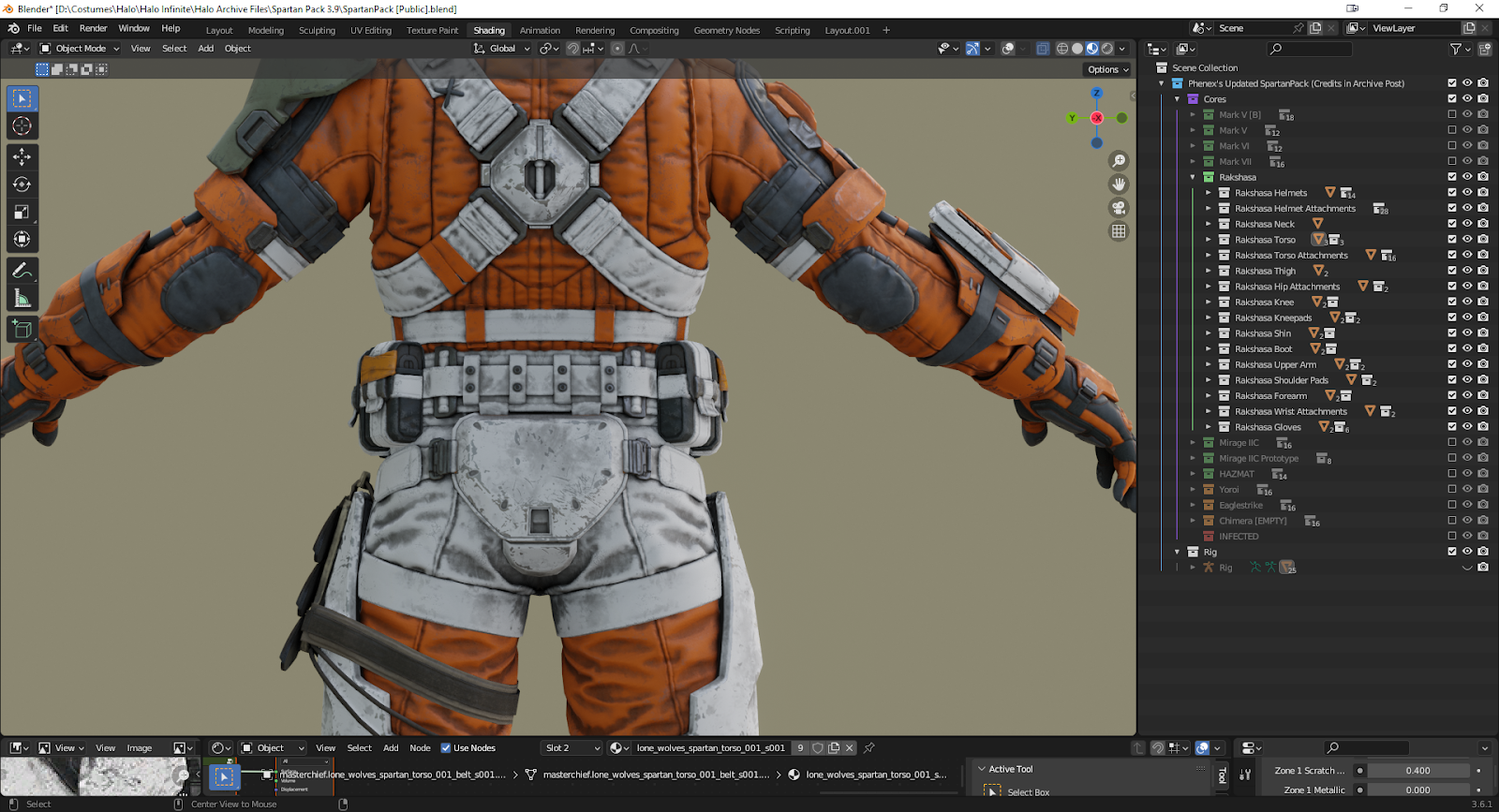This screenshot has height=812, width=1499.
Task: Click the zoom viewport icon
Action: (x=1119, y=161)
